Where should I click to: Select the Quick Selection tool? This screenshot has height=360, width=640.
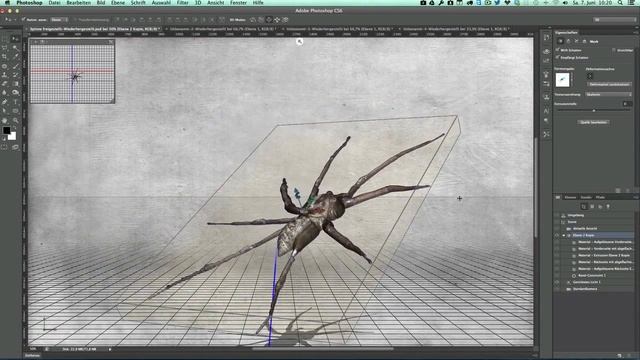pos(15,47)
